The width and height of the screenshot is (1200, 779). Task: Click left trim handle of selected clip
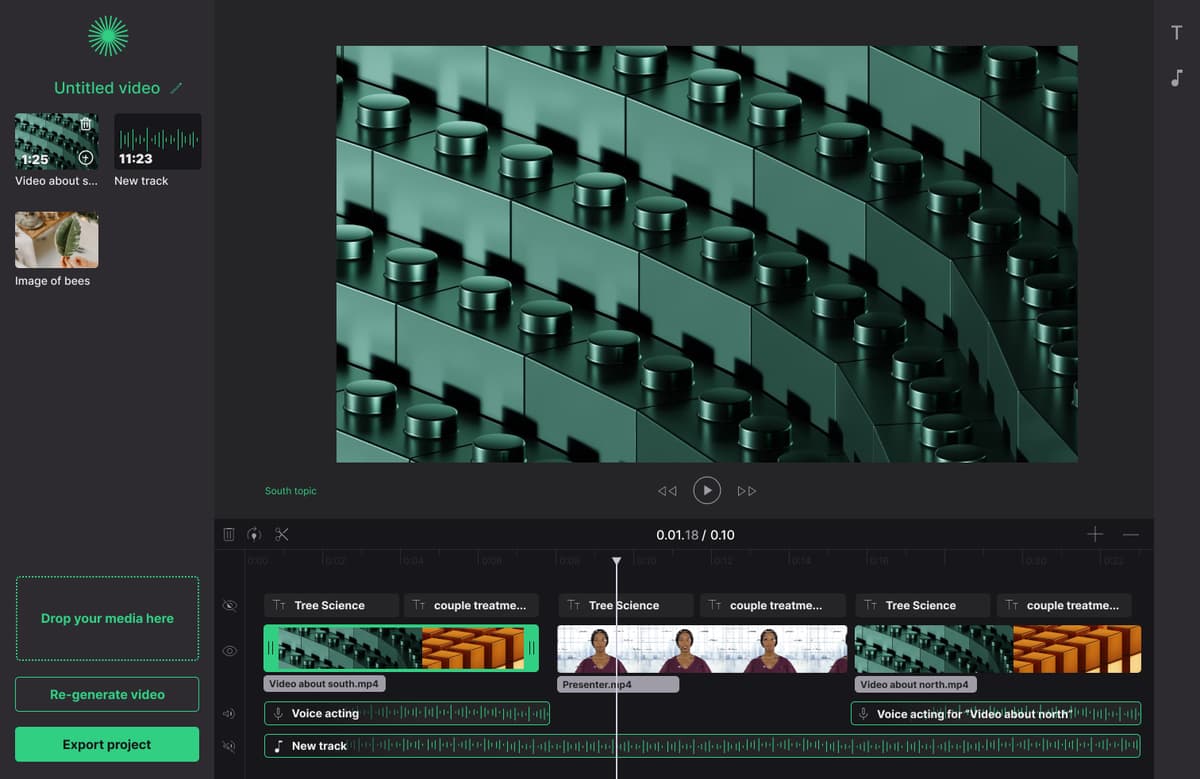pyautogui.click(x=270, y=648)
